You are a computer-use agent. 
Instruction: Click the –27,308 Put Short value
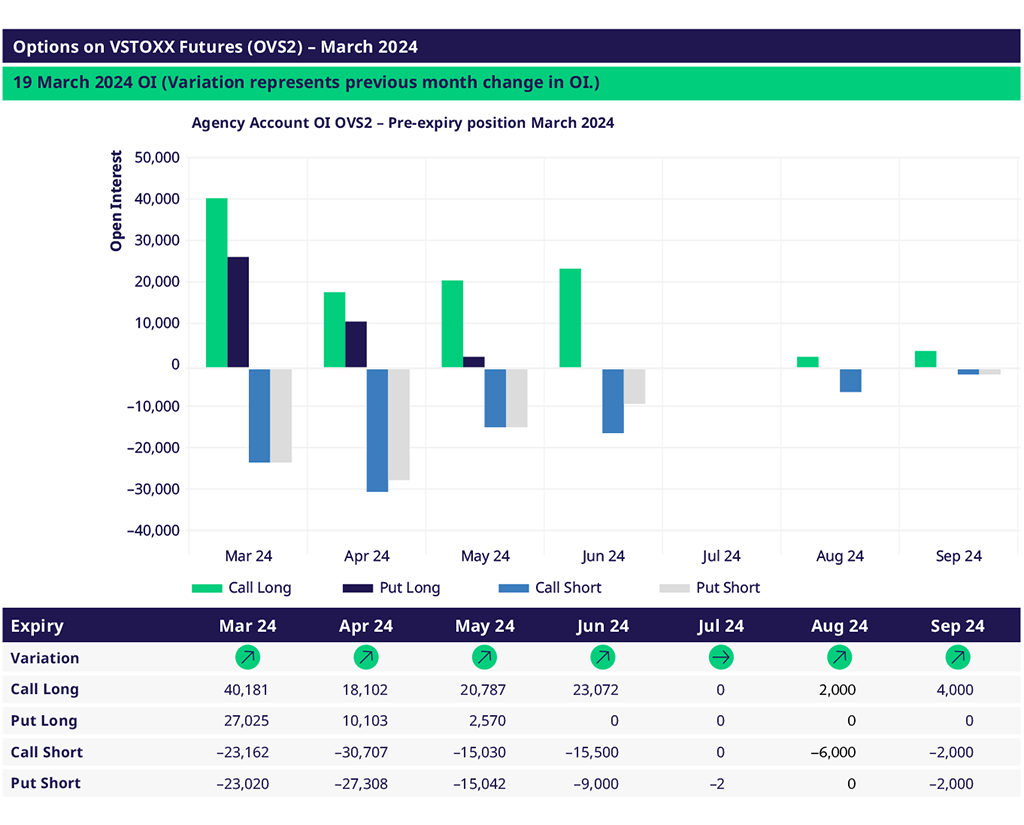361,784
